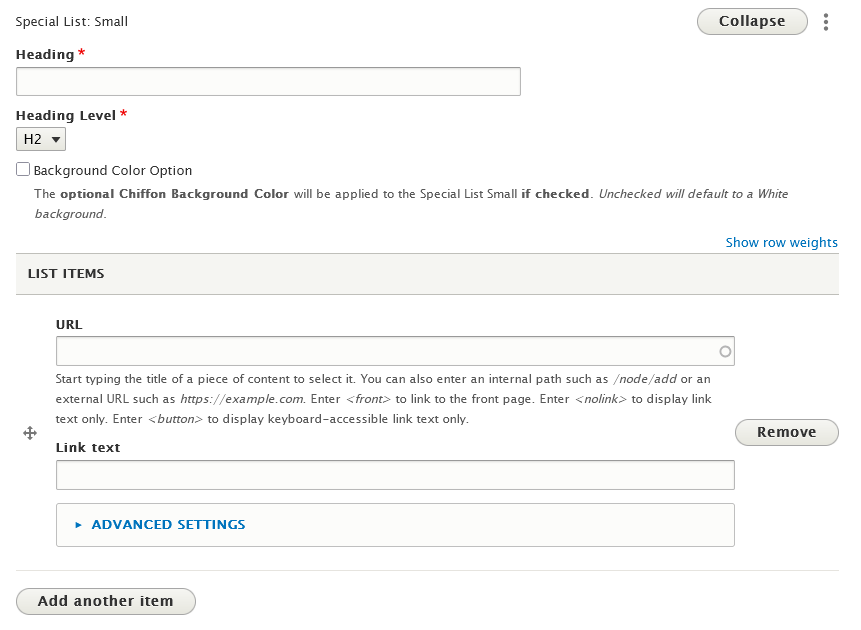861x630 pixels.
Task: Enable the Background Color Option checkbox
Action: pos(23,170)
